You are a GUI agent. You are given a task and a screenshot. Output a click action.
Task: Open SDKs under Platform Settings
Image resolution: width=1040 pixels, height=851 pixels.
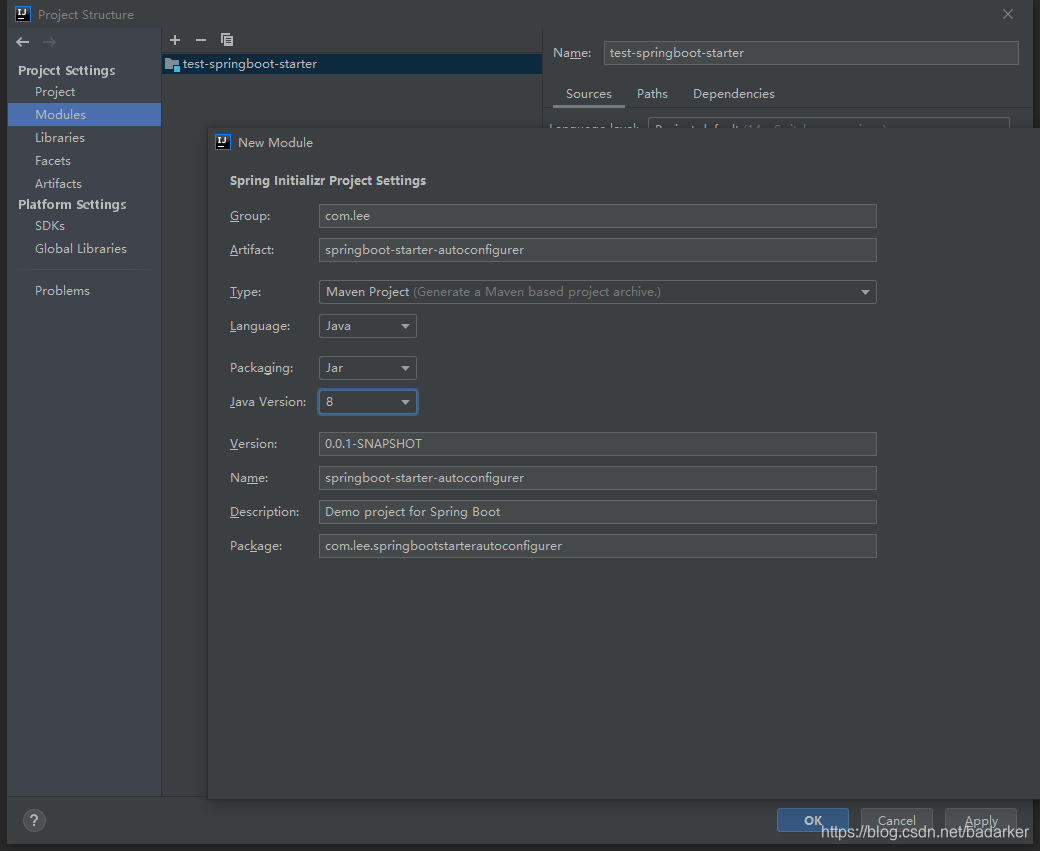pyautogui.click(x=50, y=226)
